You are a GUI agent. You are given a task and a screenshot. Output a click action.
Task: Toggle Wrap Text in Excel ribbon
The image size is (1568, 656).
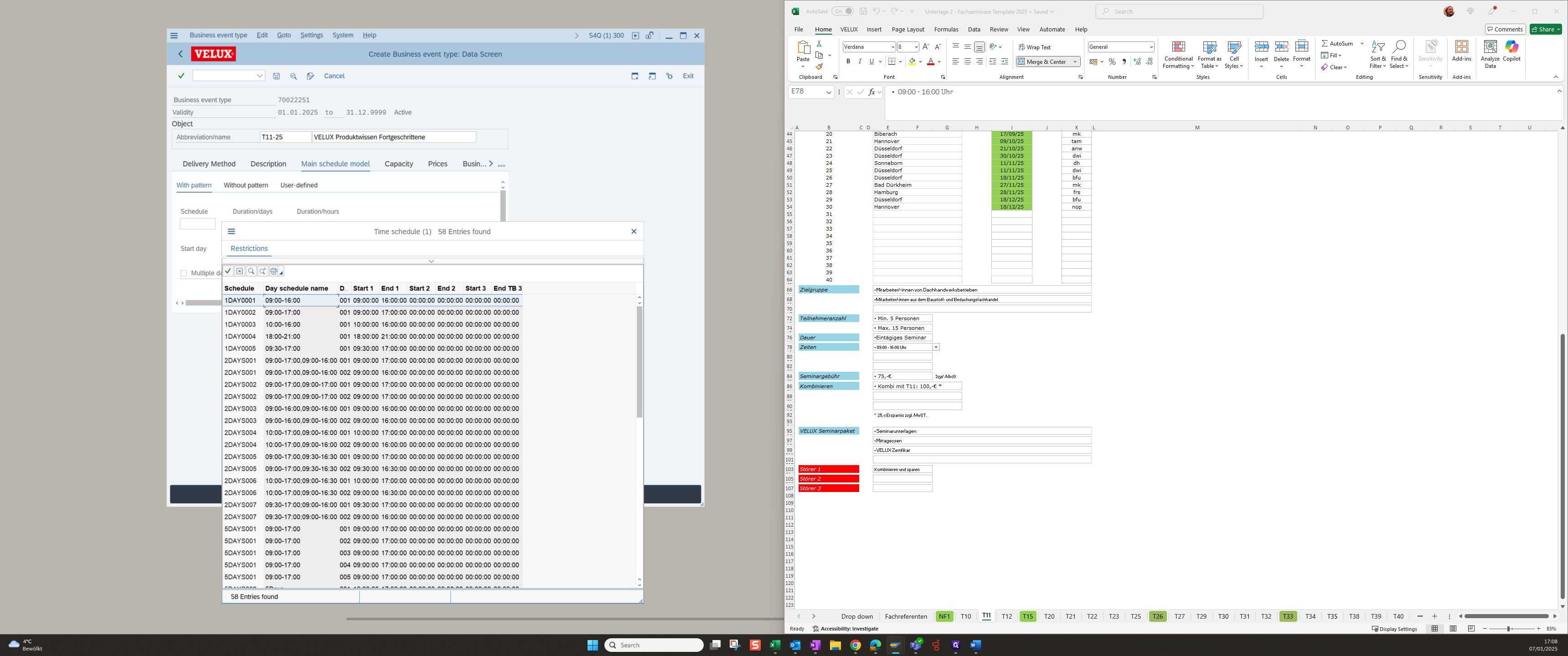1034,47
